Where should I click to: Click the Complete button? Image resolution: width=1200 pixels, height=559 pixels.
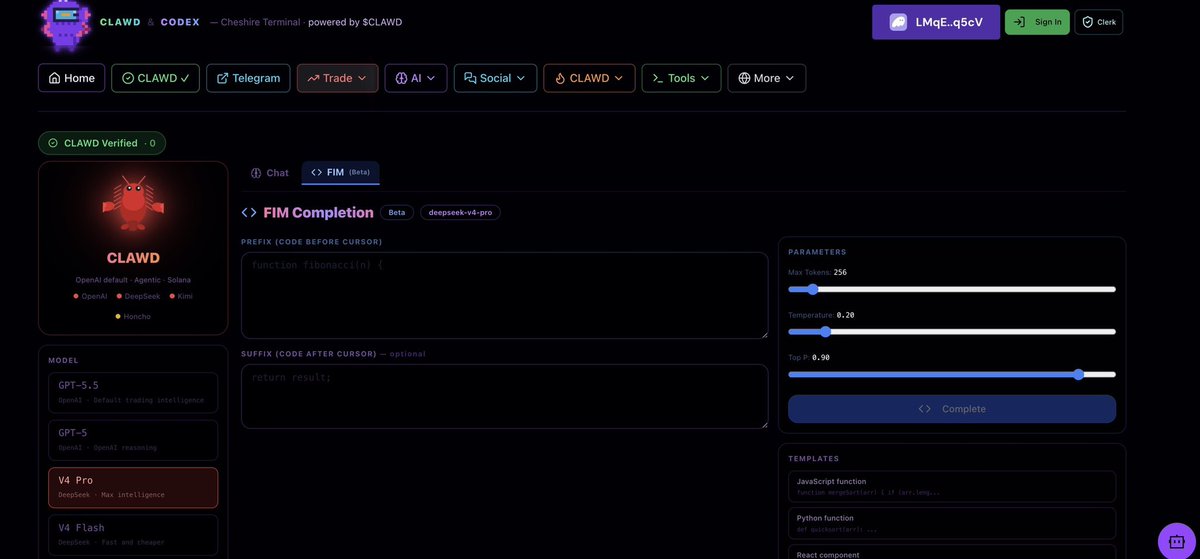point(952,409)
